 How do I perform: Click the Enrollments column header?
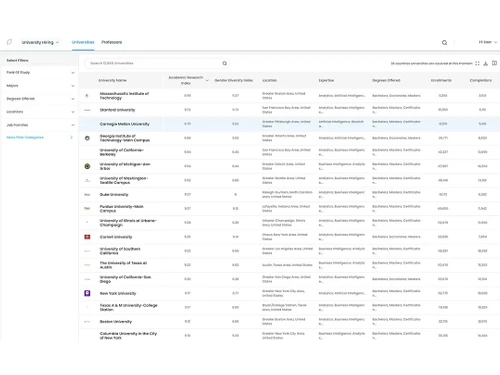[441, 80]
